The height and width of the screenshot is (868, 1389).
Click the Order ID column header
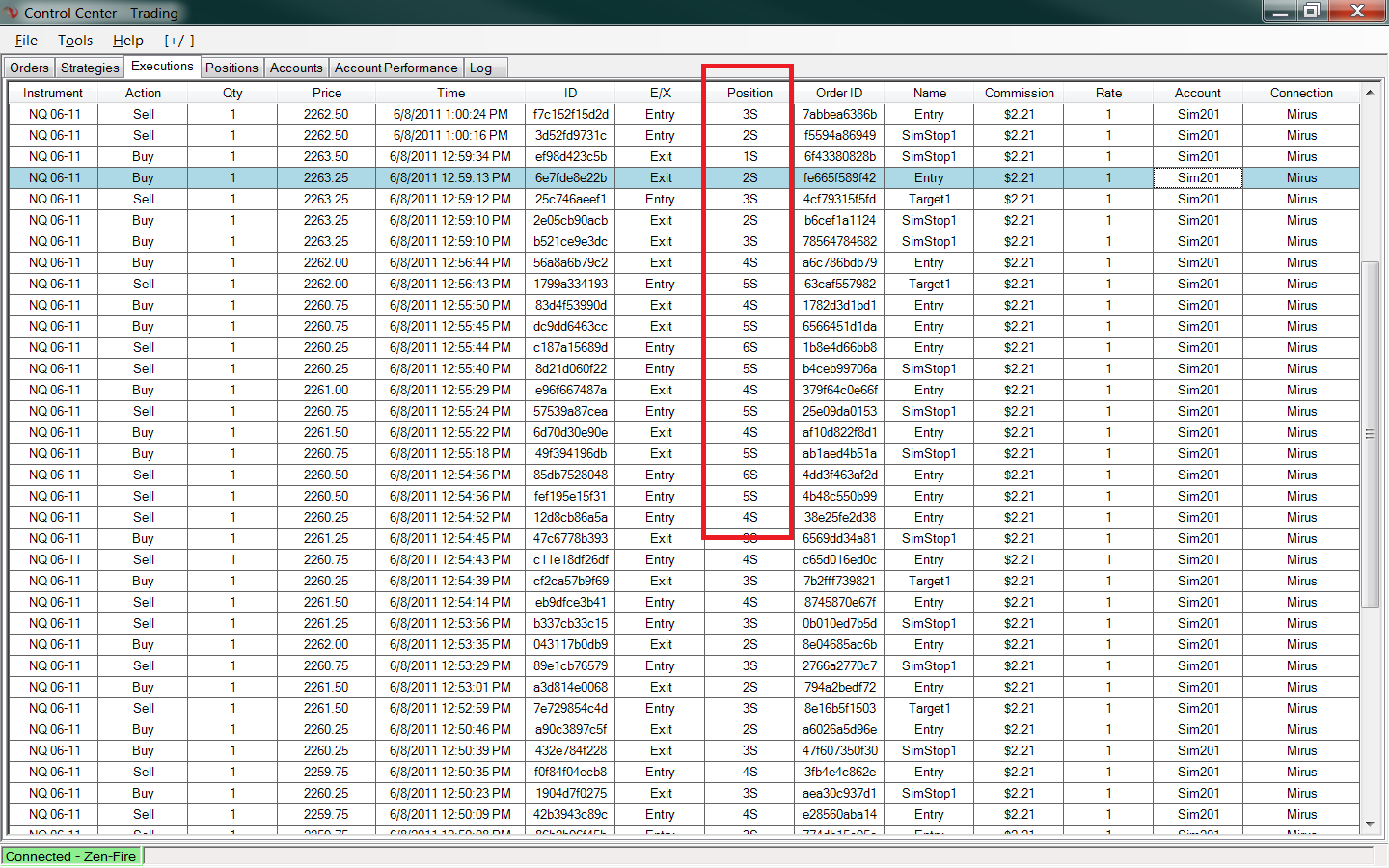[839, 93]
